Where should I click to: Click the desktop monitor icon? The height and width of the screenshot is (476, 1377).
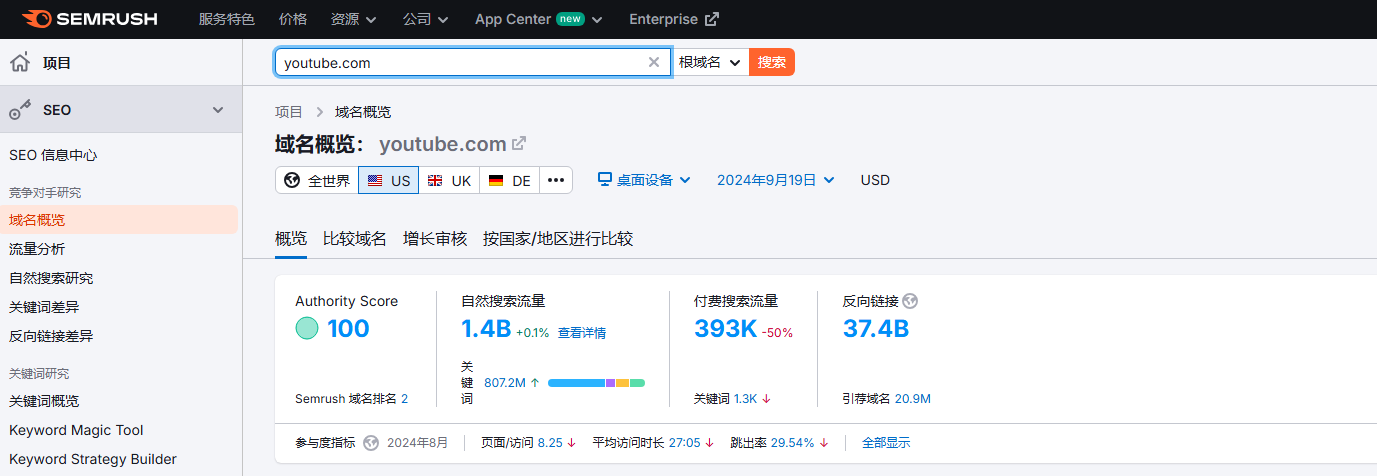pos(604,180)
